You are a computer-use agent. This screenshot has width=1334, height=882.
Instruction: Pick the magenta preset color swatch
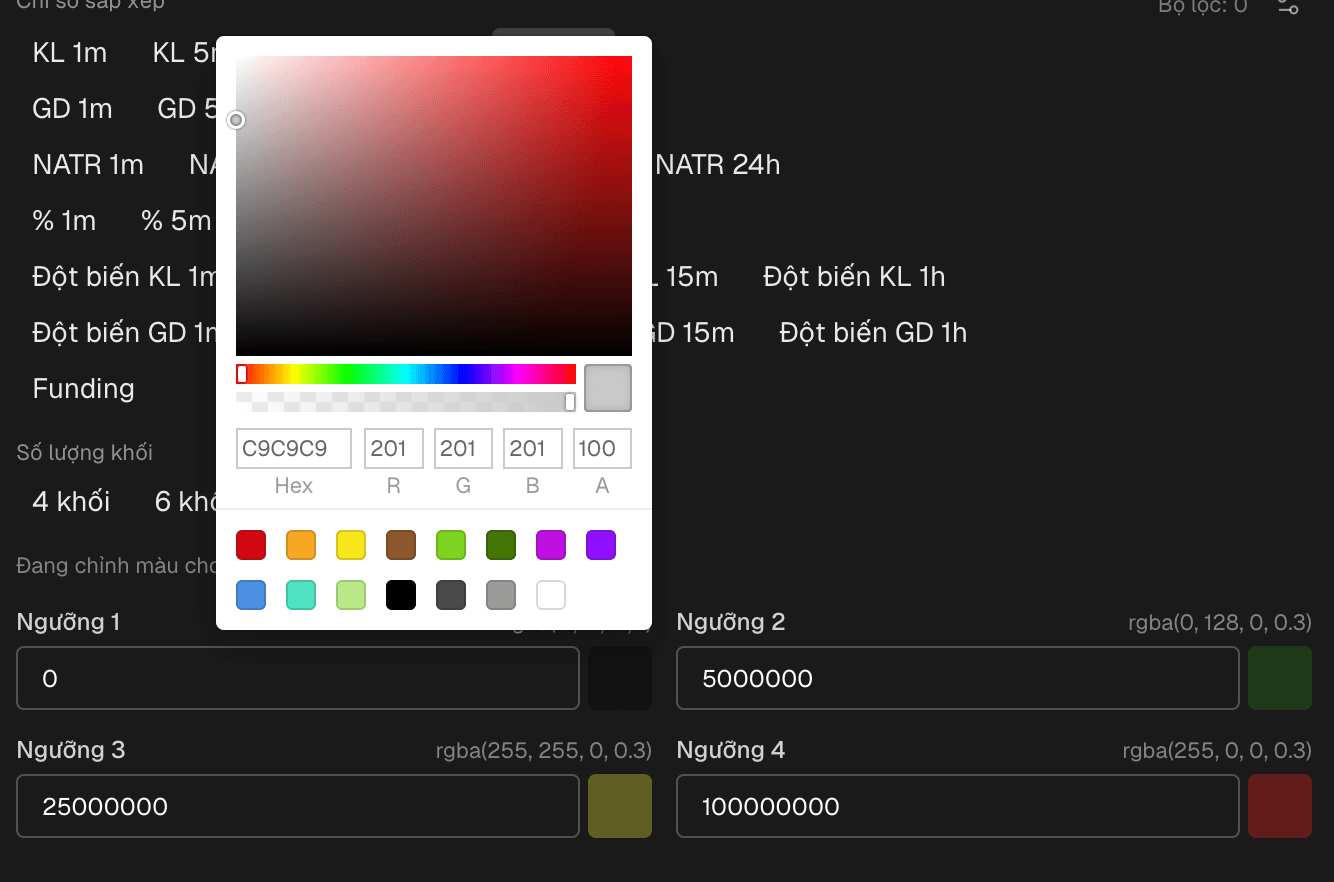point(551,545)
